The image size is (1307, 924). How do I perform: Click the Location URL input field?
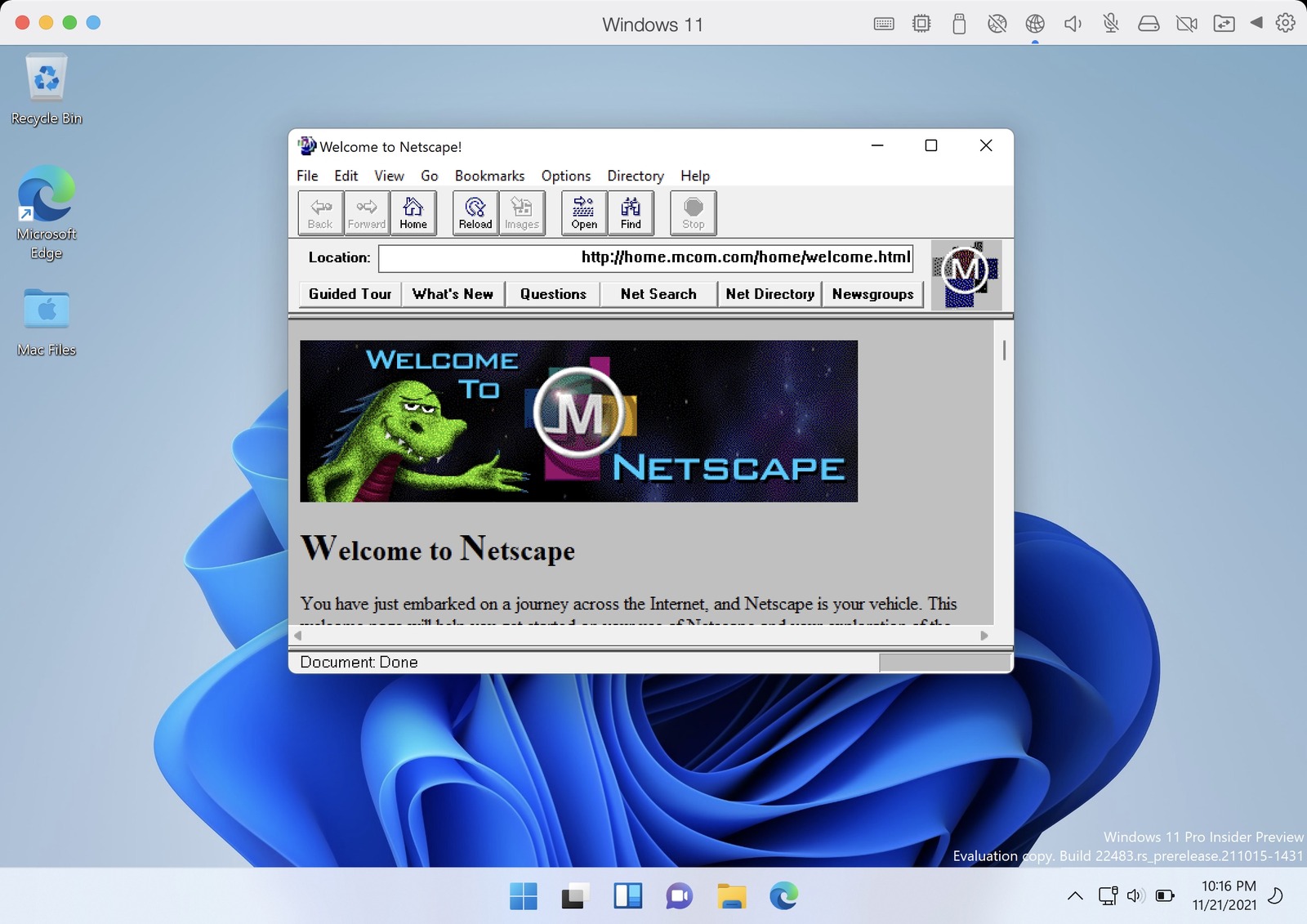point(645,257)
